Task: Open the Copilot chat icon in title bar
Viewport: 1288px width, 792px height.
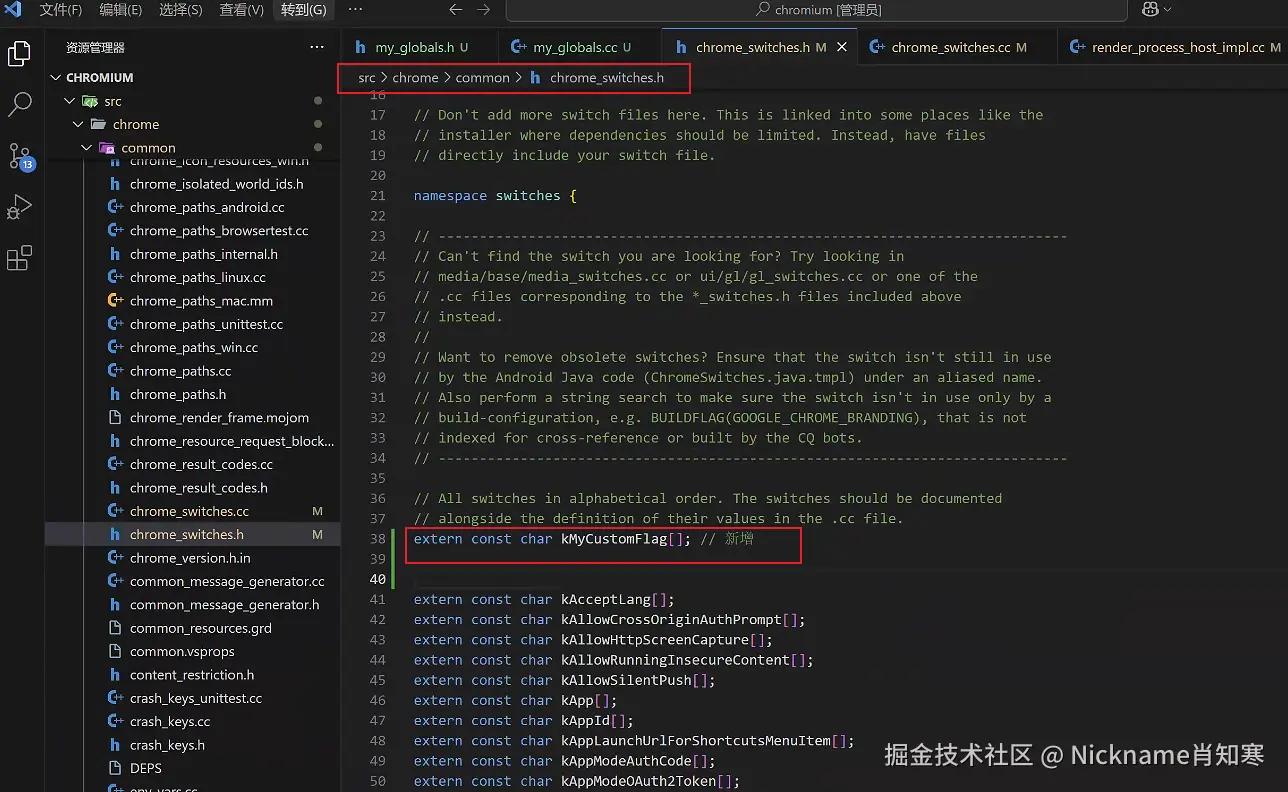Action: point(1150,9)
